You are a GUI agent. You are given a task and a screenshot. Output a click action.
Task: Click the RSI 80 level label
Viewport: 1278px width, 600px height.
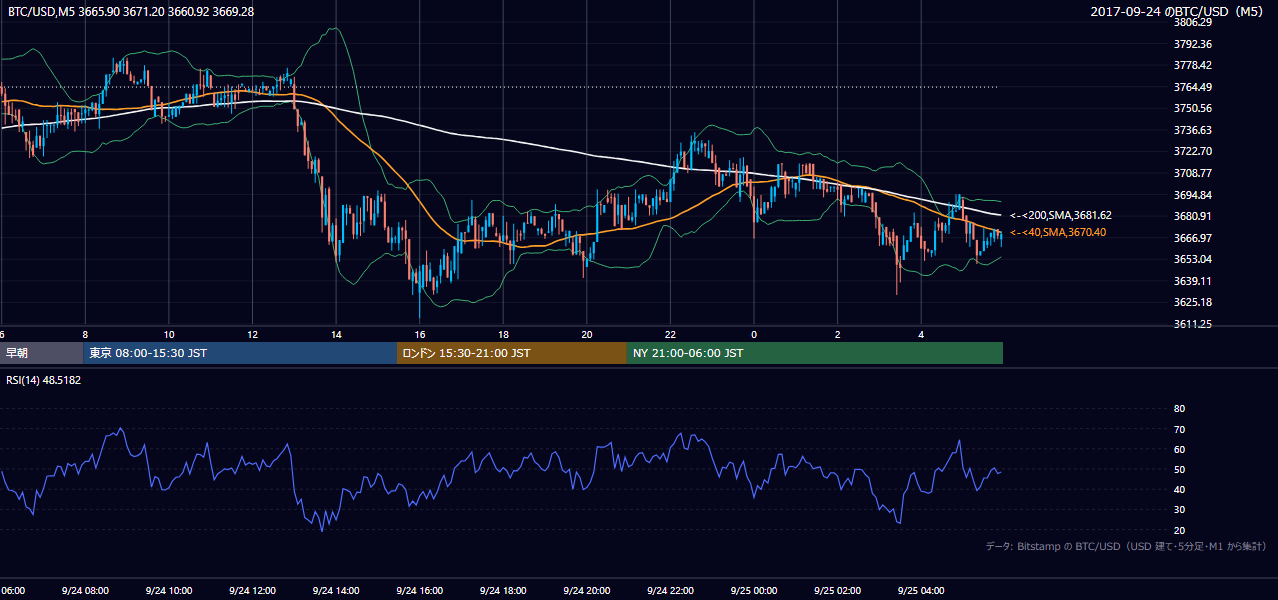1179,409
